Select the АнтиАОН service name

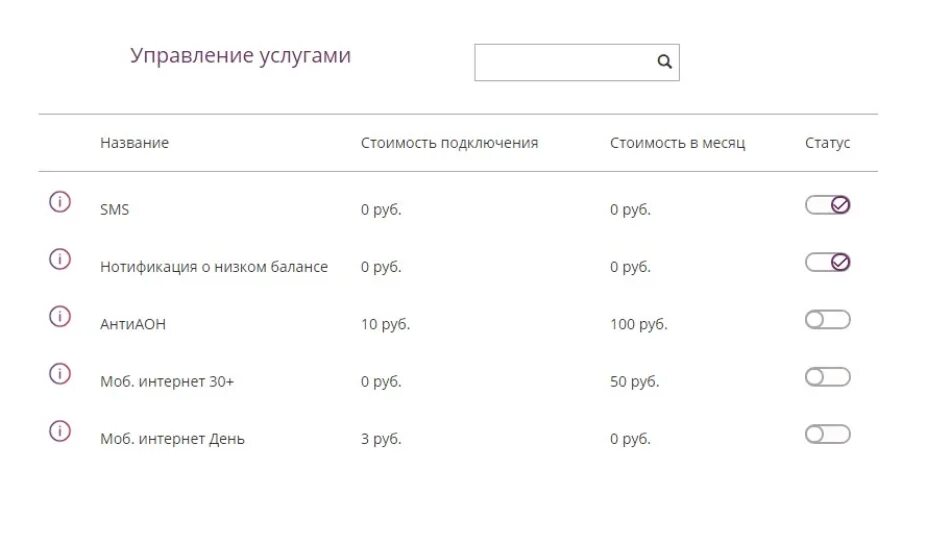coord(133,324)
